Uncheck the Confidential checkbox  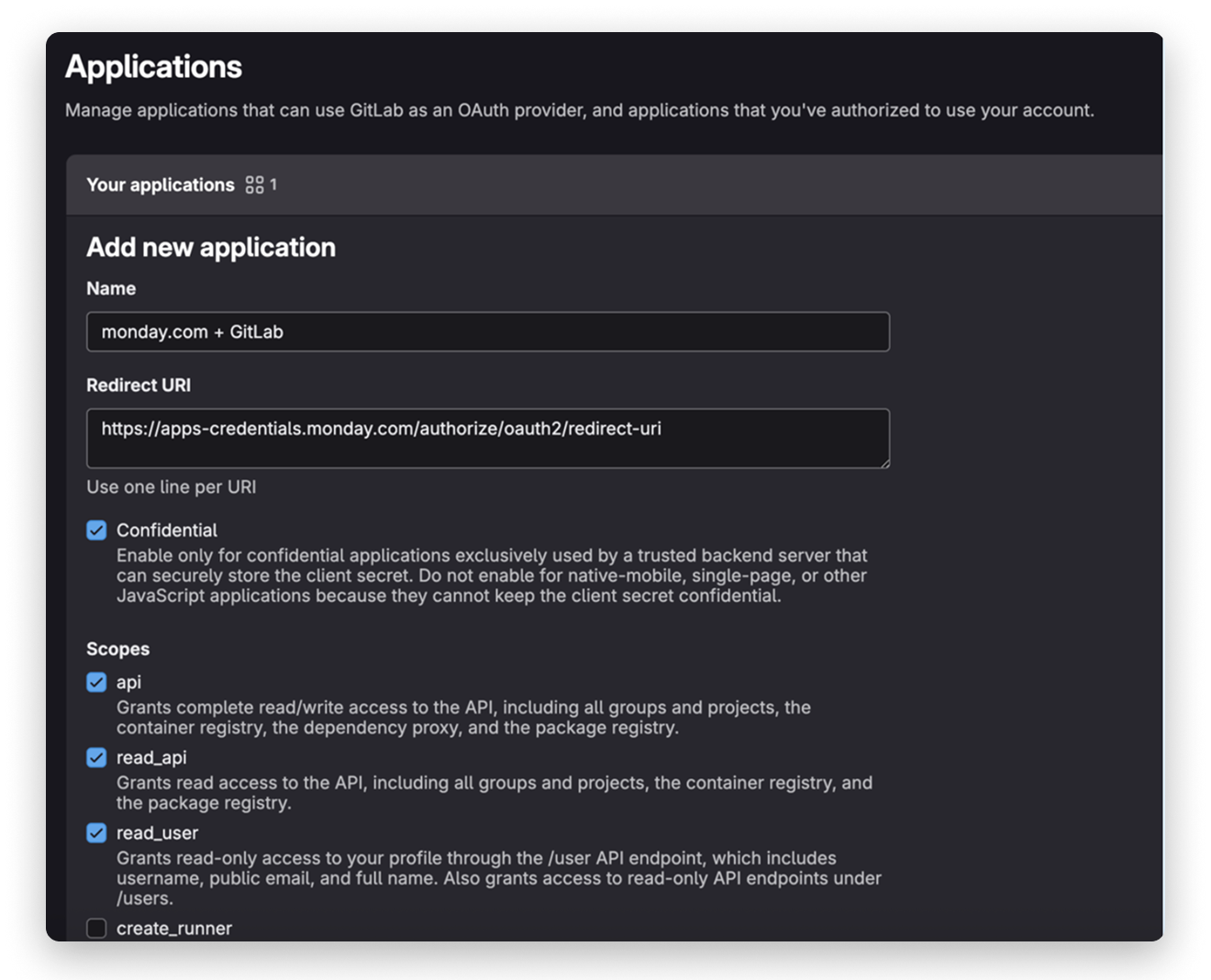[x=96, y=530]
